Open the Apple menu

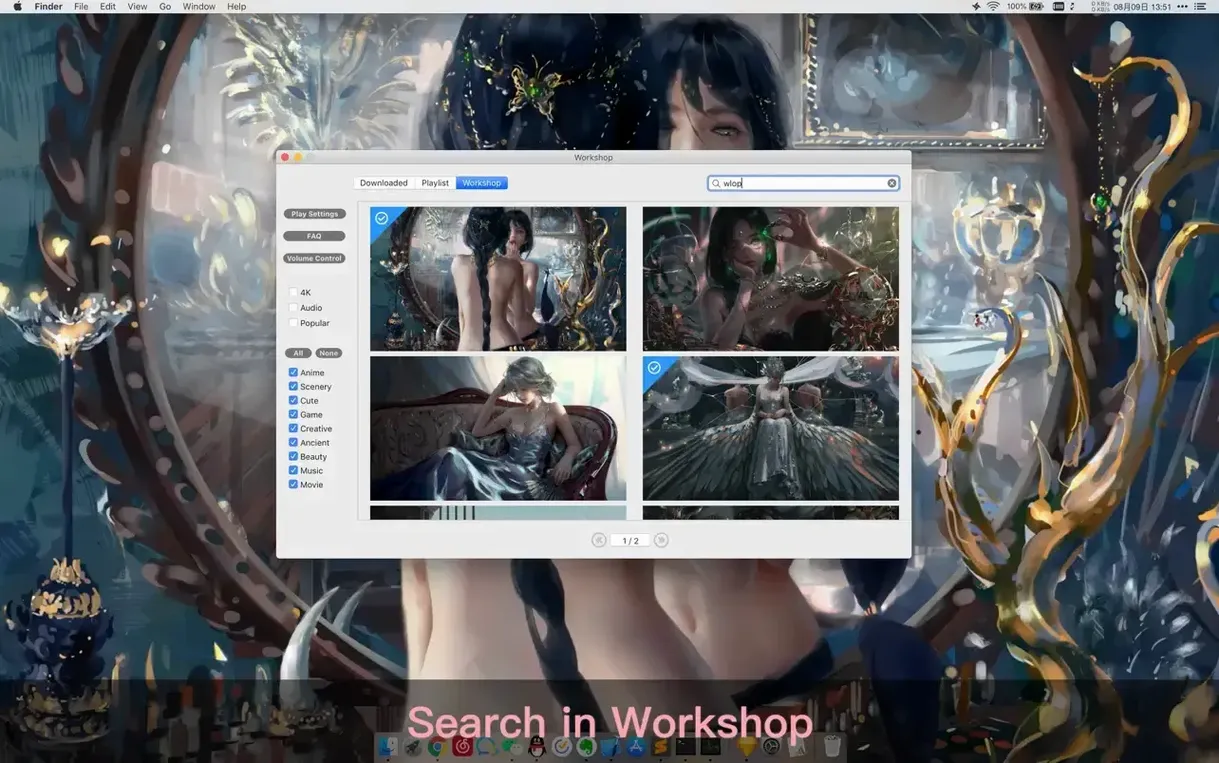coord(17,6)
